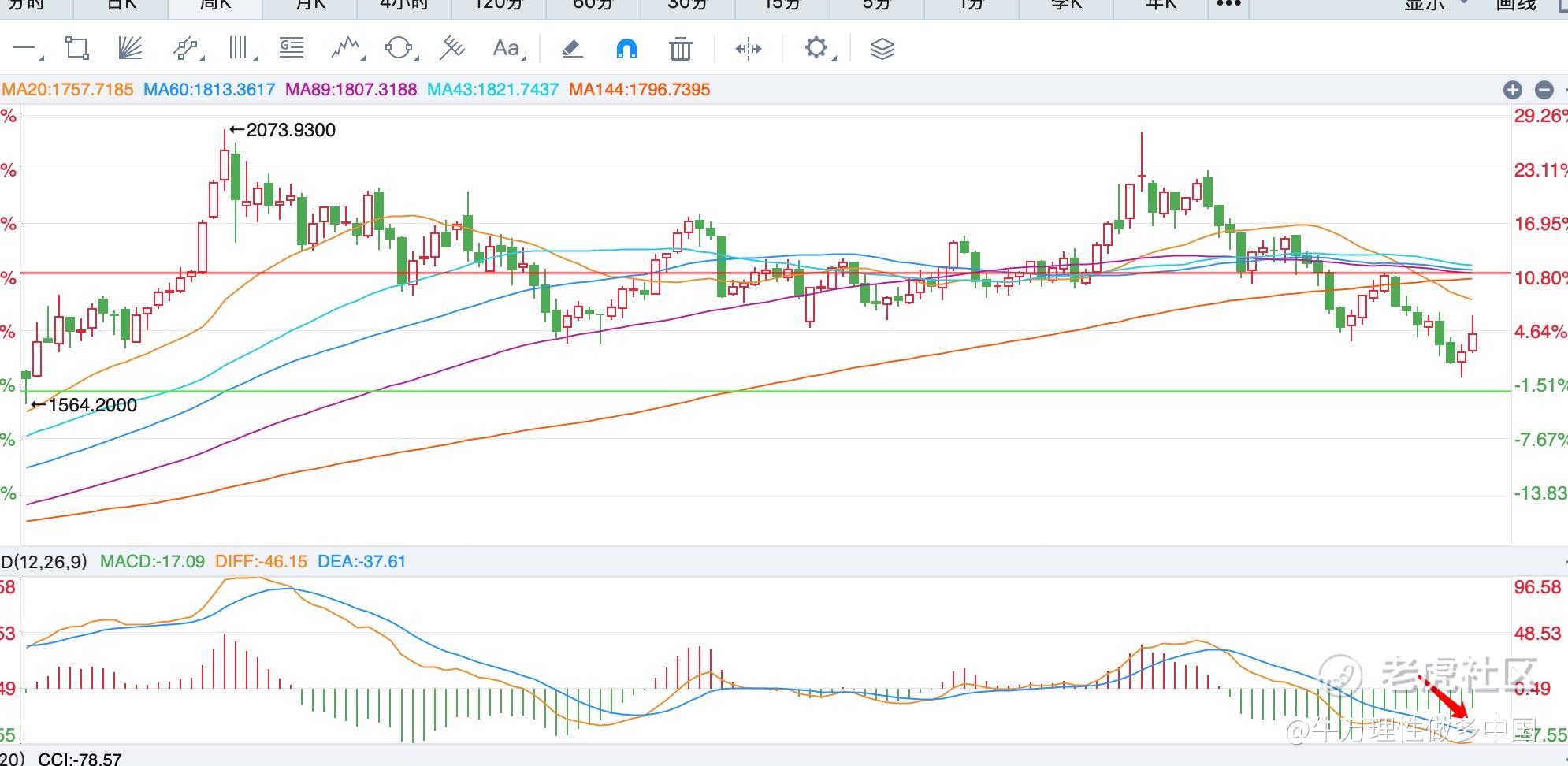The image size is (1568, 766).
Task: Click the 23.11% right axis label
Action: [x=1540, y=170]
